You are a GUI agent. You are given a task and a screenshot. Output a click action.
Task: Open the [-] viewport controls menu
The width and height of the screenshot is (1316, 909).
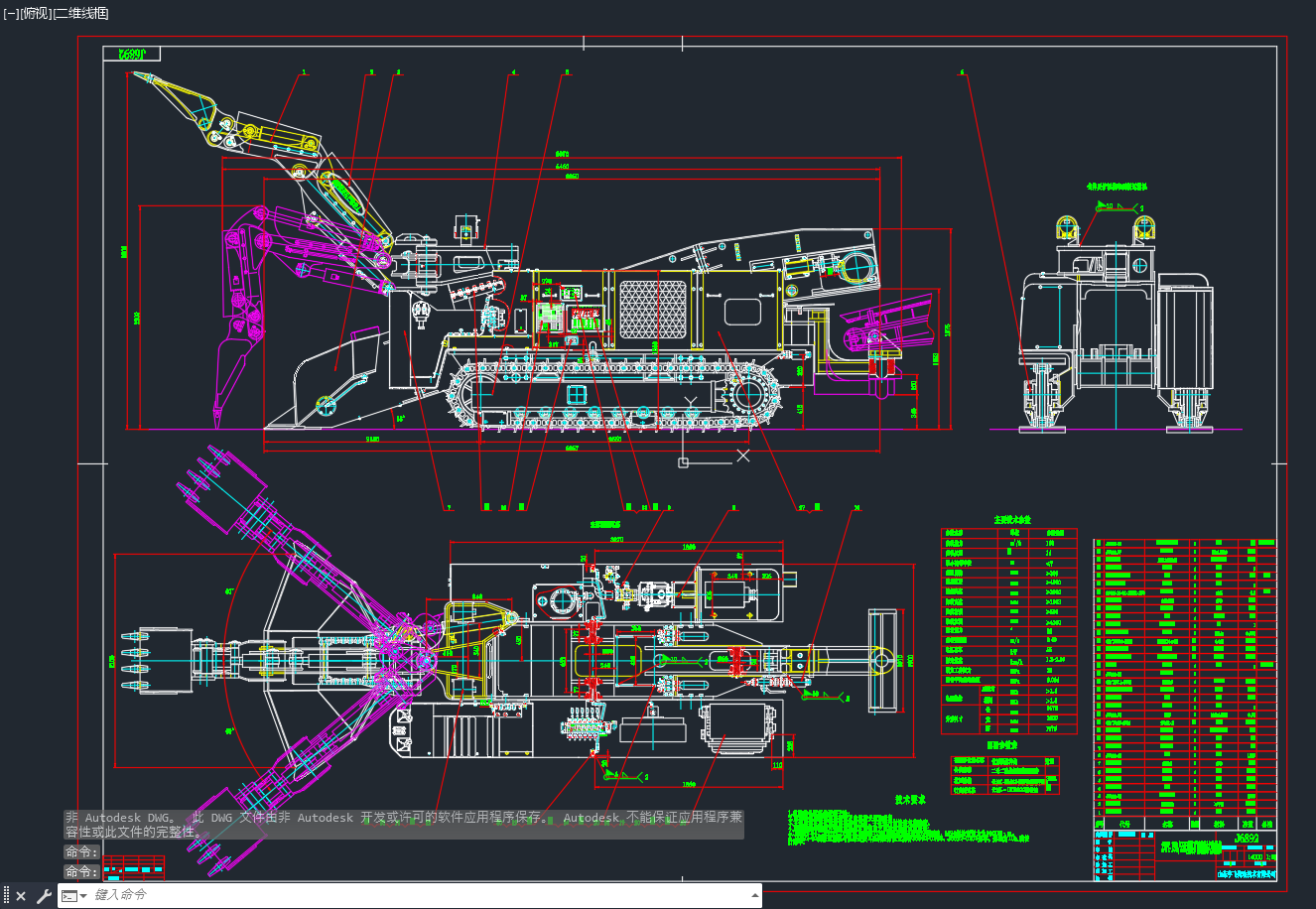tap(10, 13)
